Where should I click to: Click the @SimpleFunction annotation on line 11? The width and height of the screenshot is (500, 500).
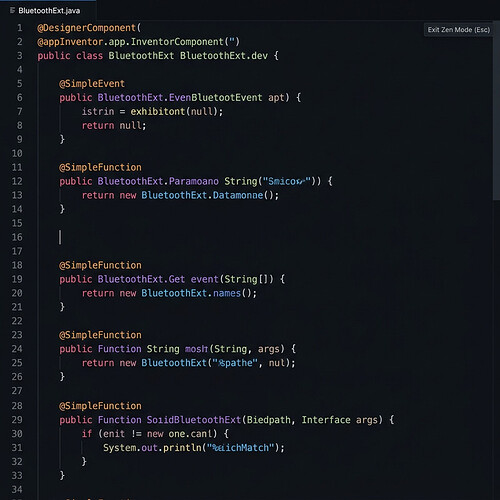coord(100,167)
